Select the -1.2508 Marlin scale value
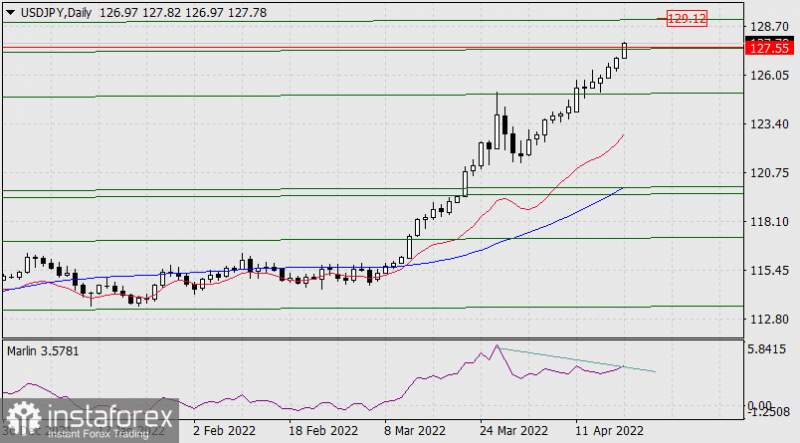 point(769,412)
